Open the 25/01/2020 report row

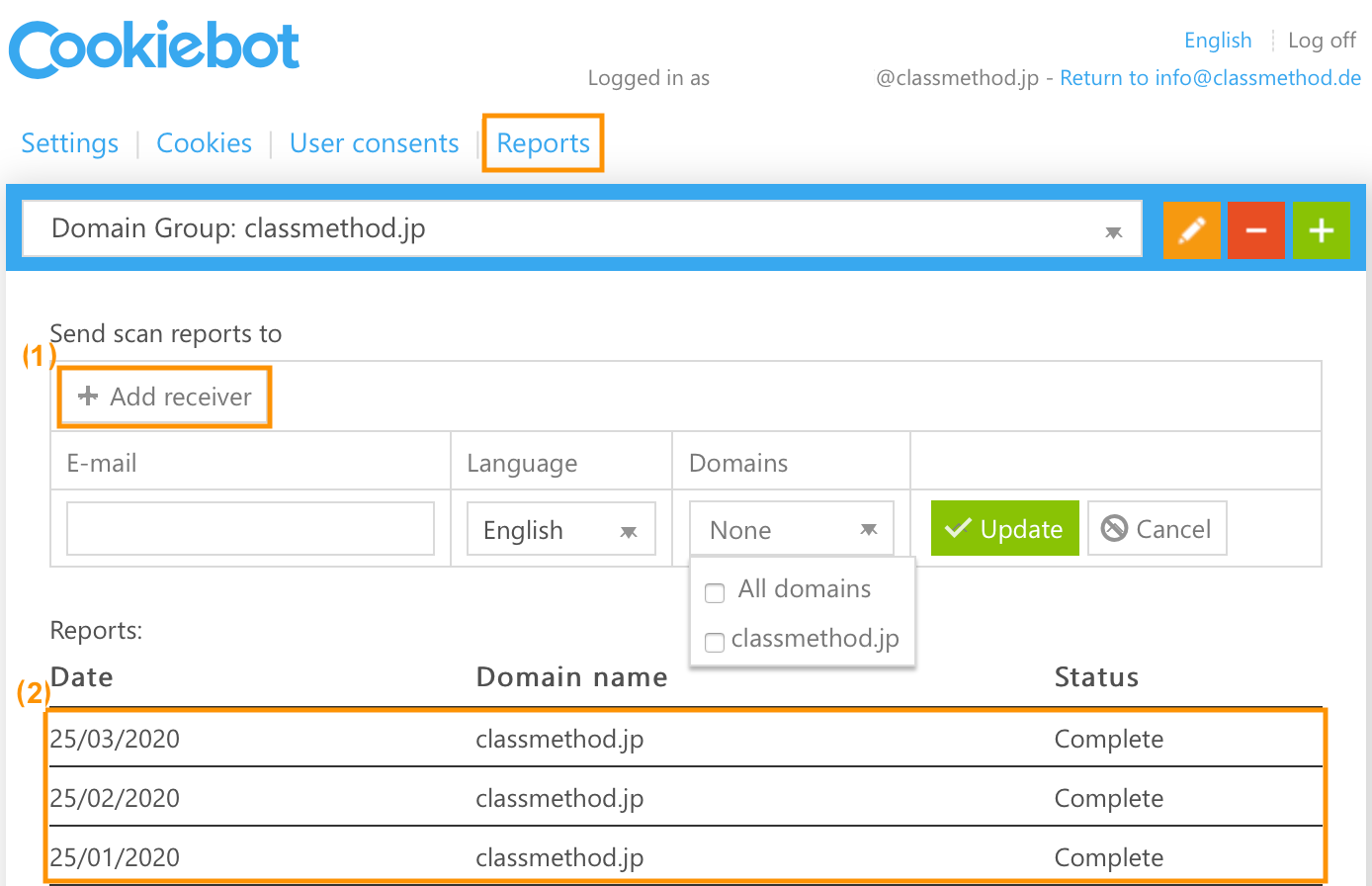[686, 856]
